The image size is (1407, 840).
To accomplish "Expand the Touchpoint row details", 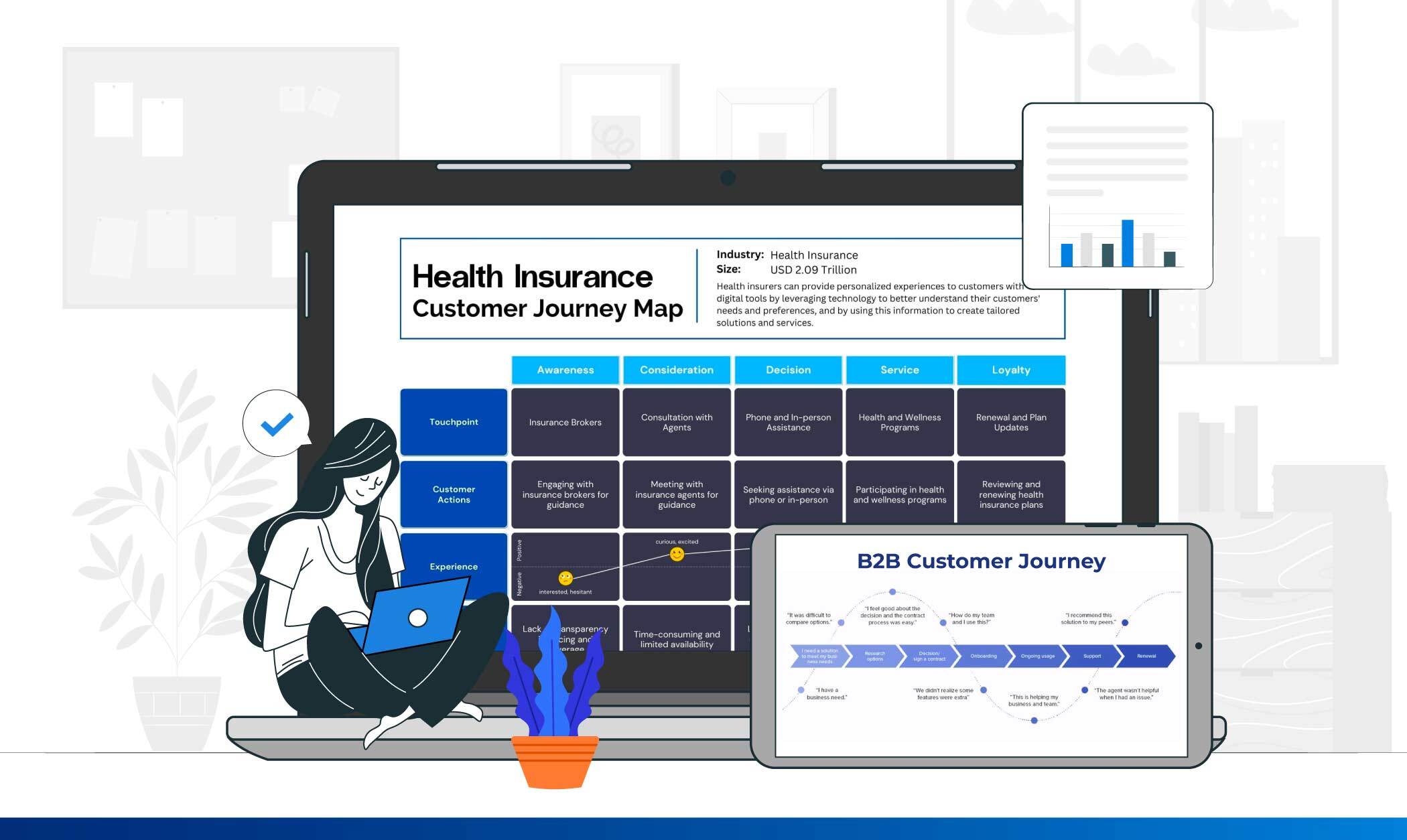I will 452,421.
